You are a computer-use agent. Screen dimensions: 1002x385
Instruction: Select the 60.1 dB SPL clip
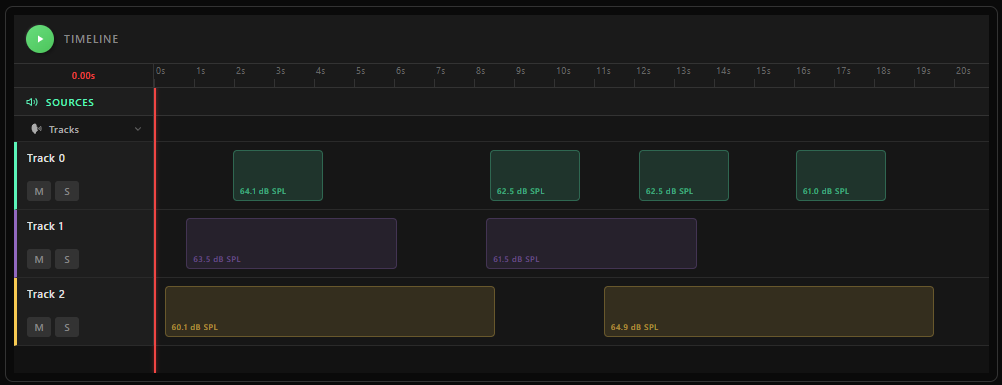coord(330,311)
